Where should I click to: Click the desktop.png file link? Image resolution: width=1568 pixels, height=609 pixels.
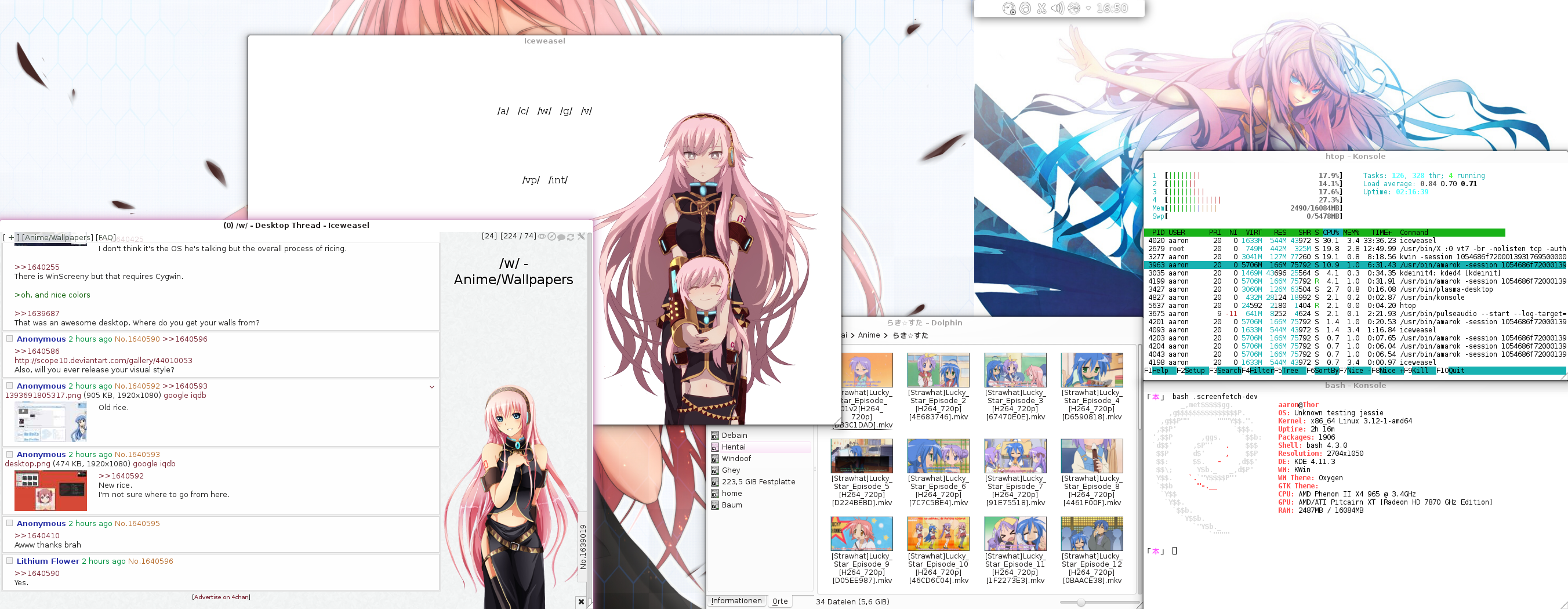click(27, 463)
